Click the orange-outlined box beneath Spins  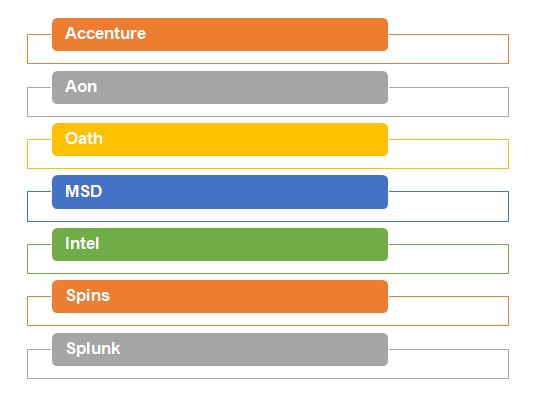click(x=268, y=320)
